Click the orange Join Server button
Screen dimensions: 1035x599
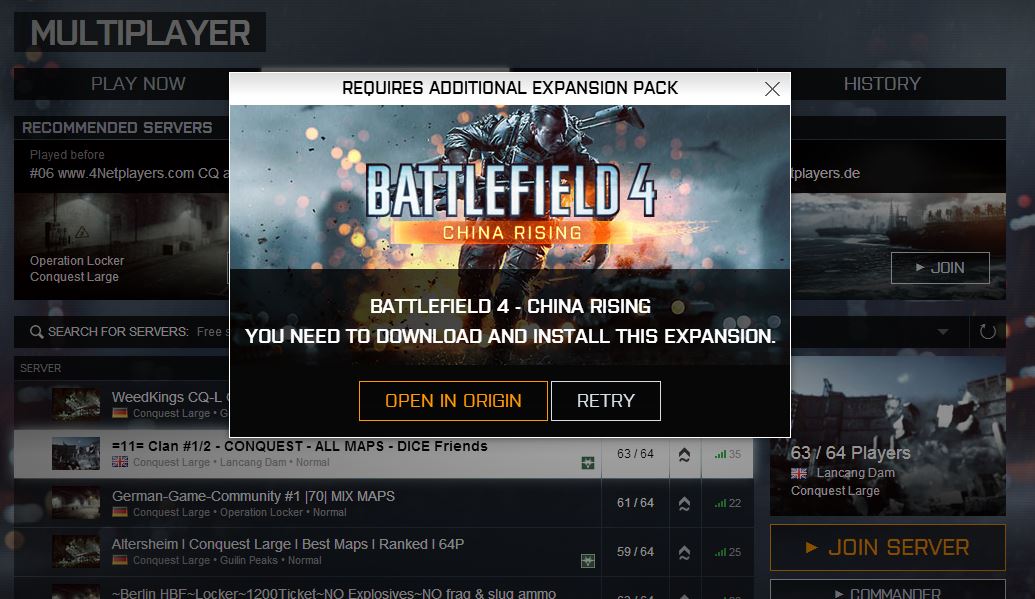click(888, 547)
